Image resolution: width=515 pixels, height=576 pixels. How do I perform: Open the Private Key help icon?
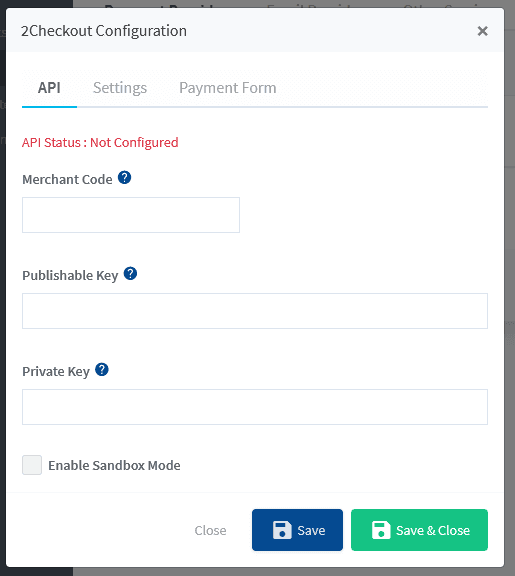point(102,370)
